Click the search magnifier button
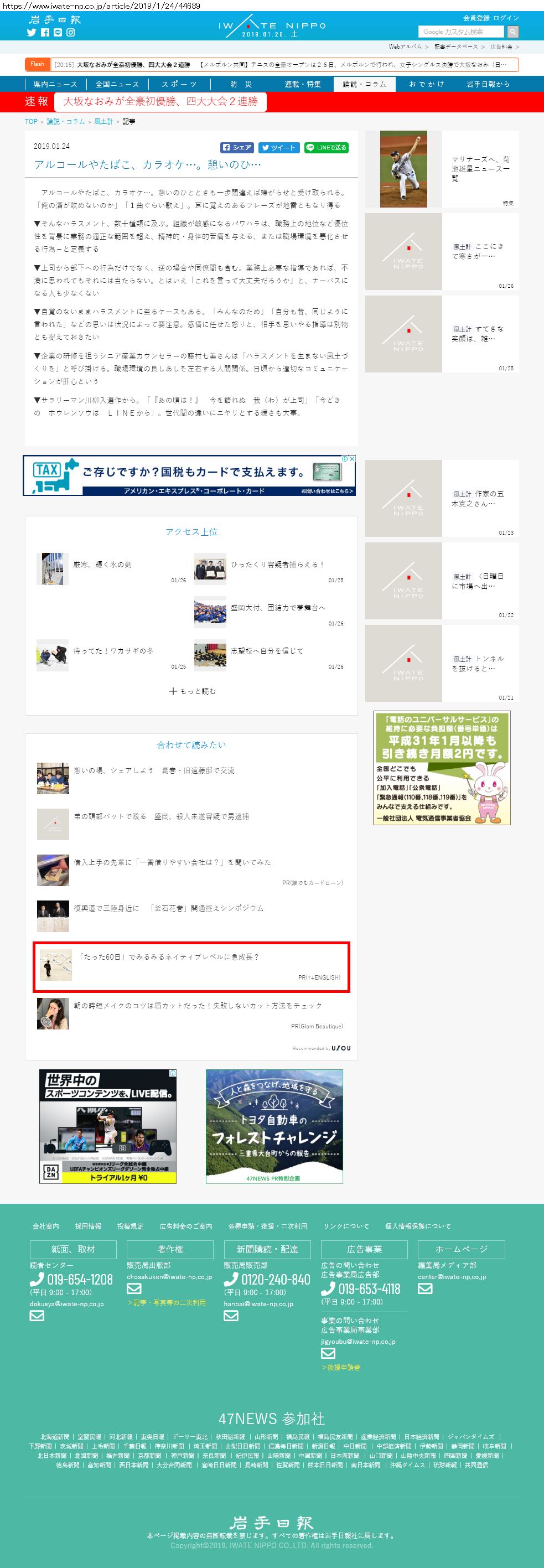Screen dimensions: 544x1568 tap(513, 32)
